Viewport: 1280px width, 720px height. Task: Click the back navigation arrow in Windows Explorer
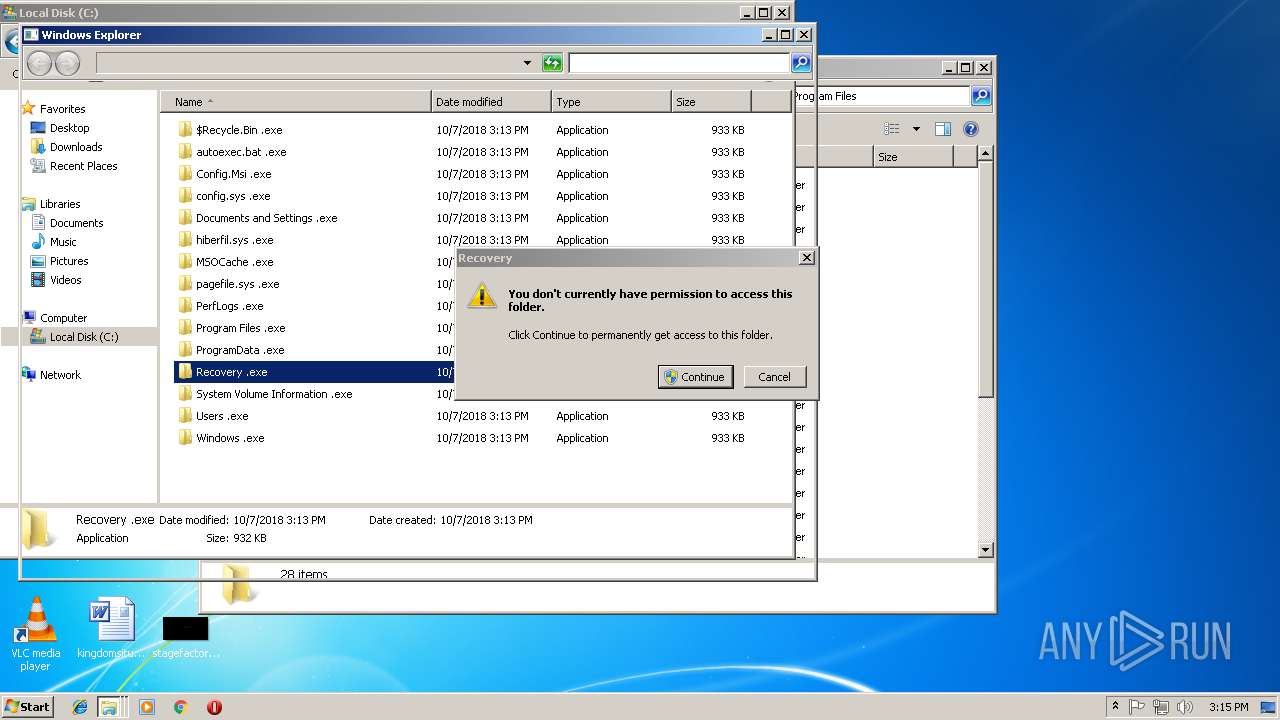click(39, 63)
